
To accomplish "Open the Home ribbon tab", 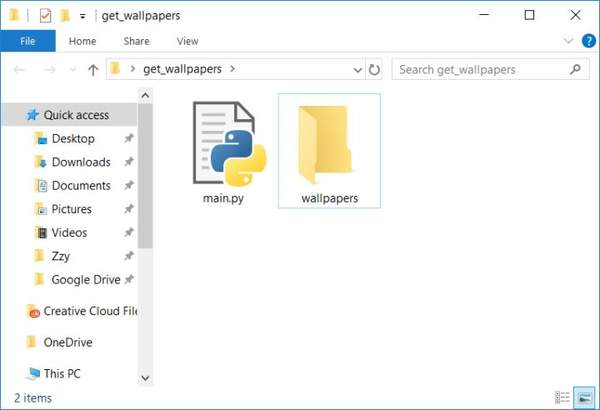I will click(83, 41).
